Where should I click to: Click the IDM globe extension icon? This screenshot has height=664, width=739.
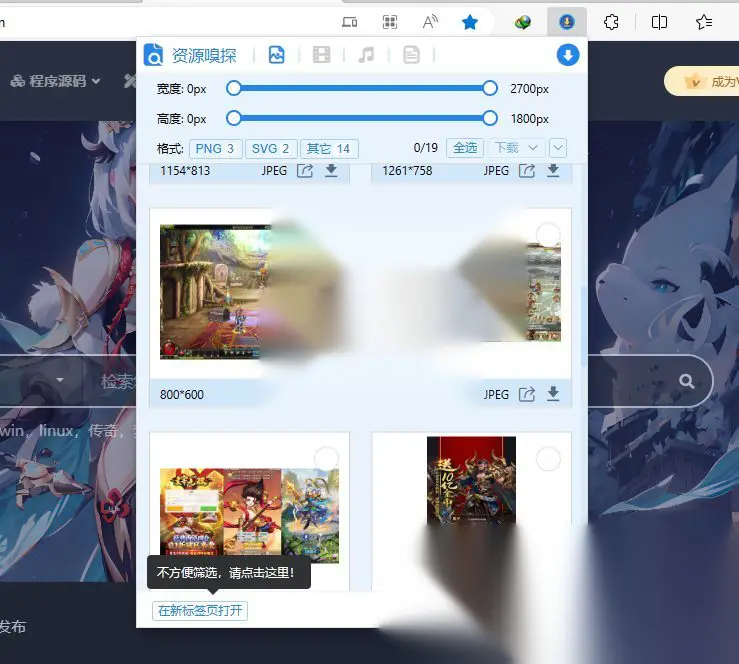[x=523, y=22]
